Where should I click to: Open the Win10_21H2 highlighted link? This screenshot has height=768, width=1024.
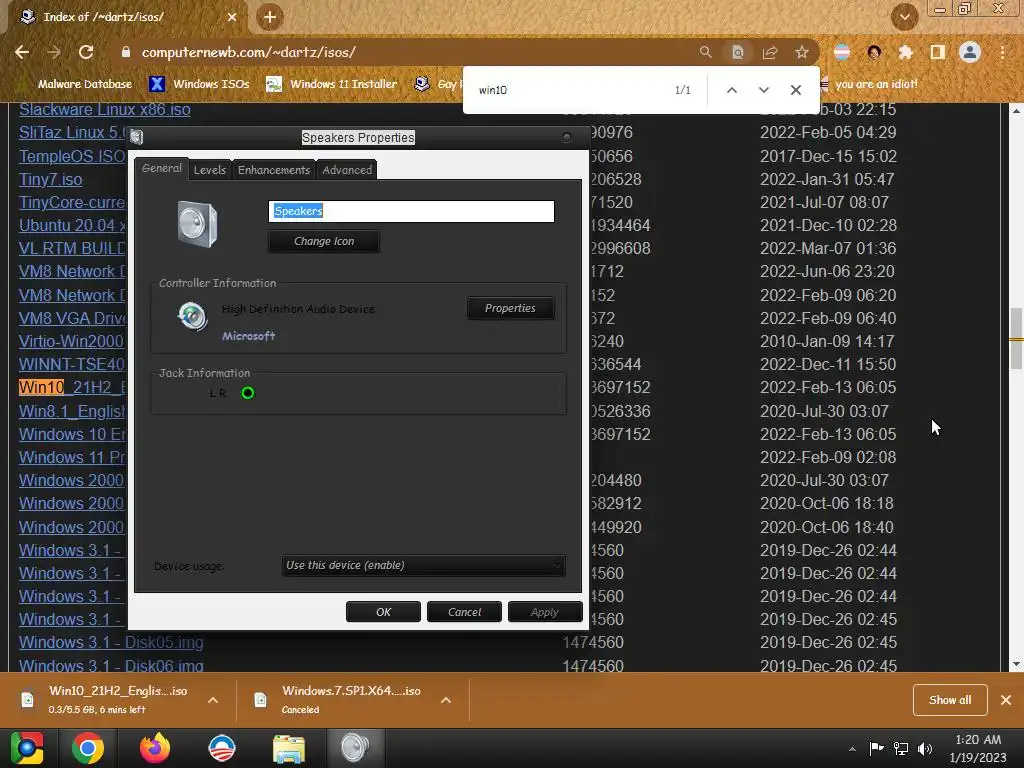click(x=72, y=387)
